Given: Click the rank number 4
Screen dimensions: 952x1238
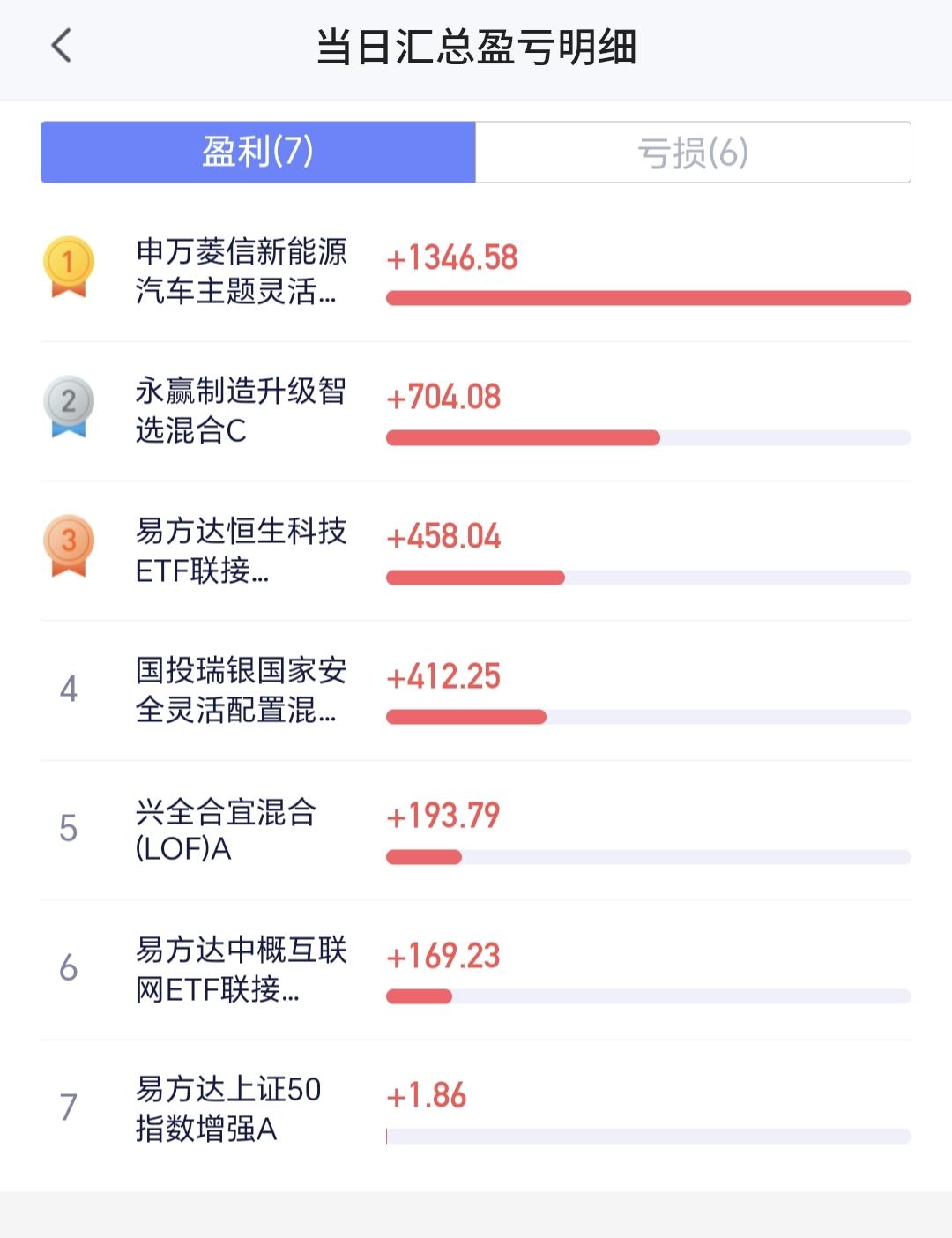Looking at the screenshot, I should click(x=69, y=689).
